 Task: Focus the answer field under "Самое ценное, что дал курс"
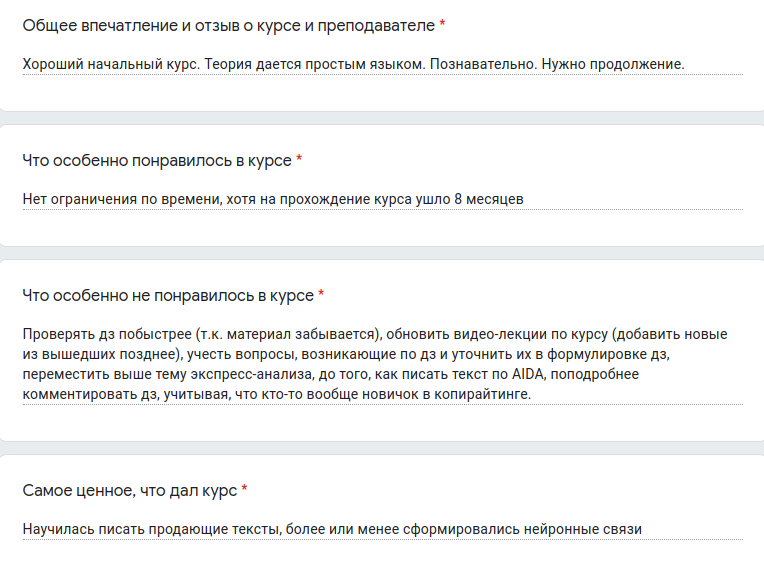(380, 529)
